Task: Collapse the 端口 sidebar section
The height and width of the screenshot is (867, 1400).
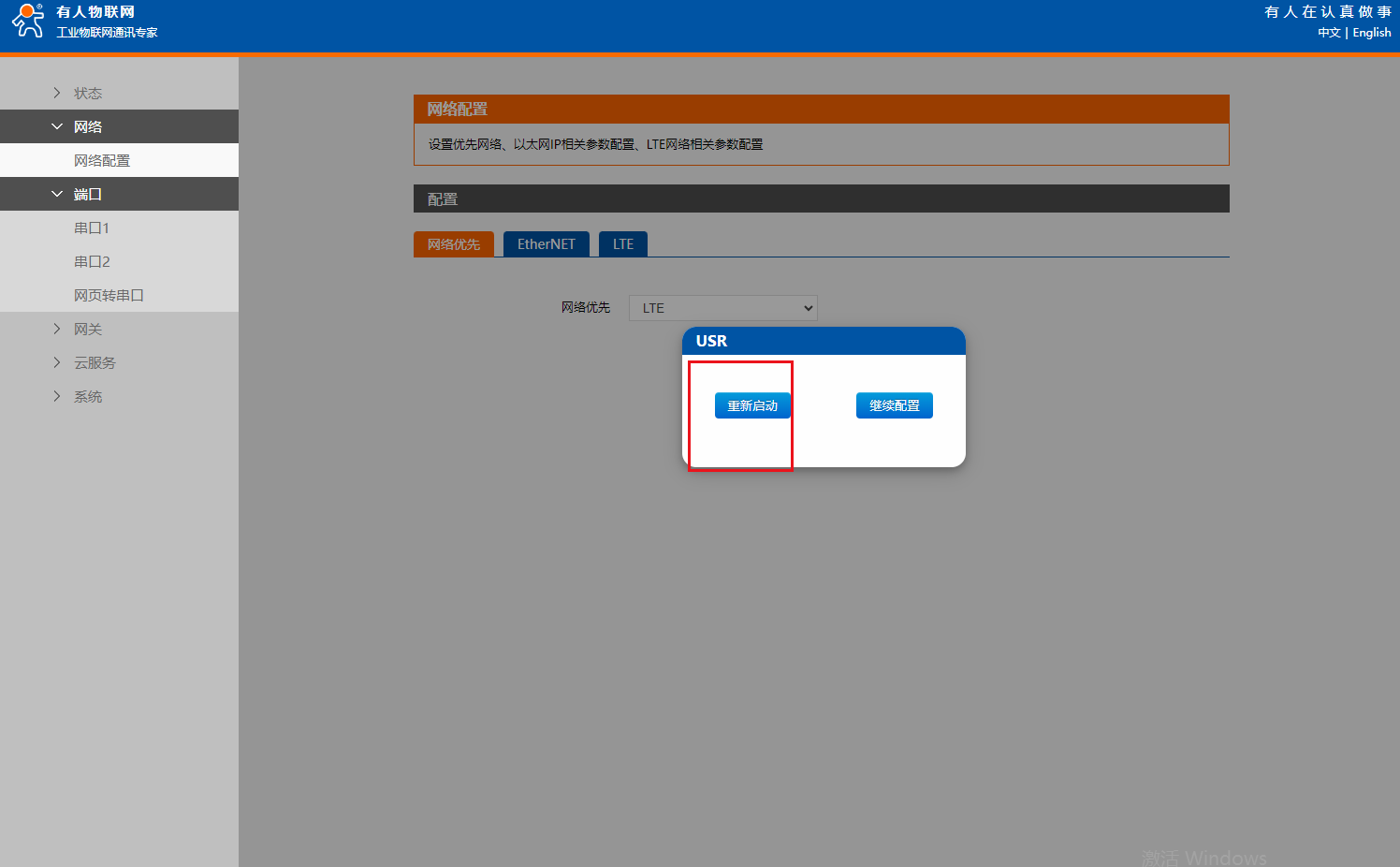Action: (x=87, y=194)
